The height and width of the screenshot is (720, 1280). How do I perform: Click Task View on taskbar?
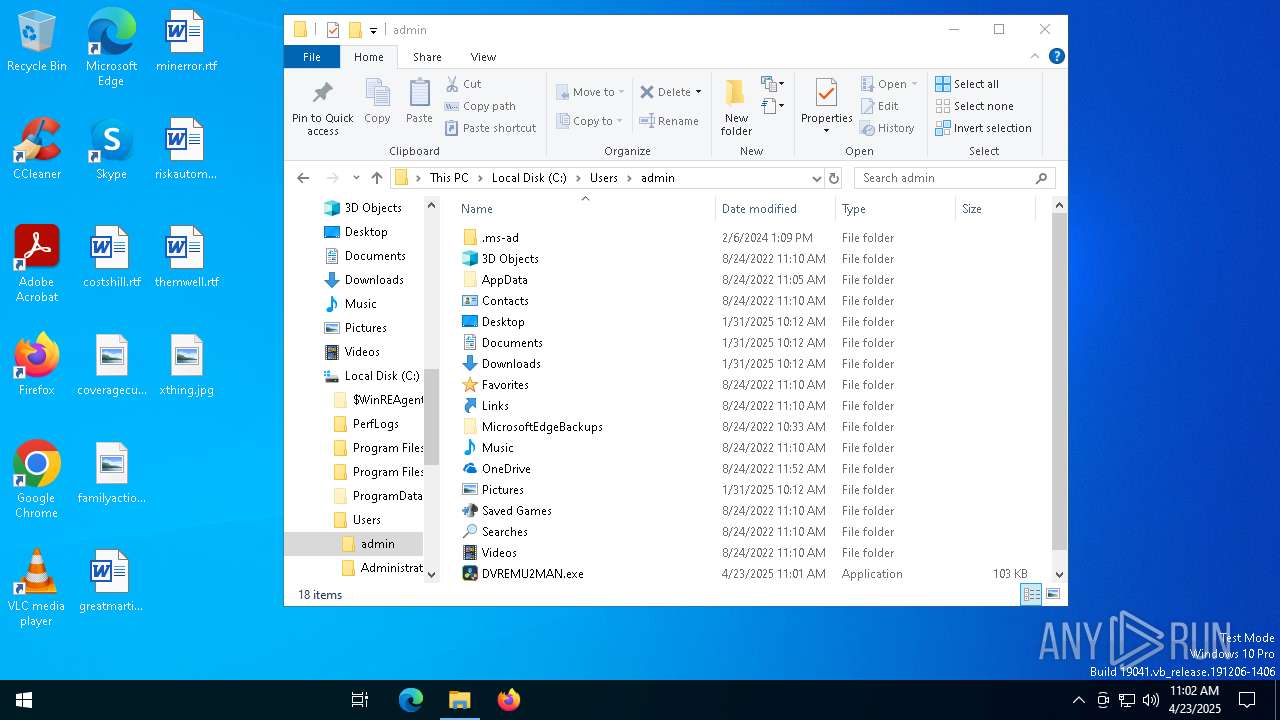(x=360, y=700)
